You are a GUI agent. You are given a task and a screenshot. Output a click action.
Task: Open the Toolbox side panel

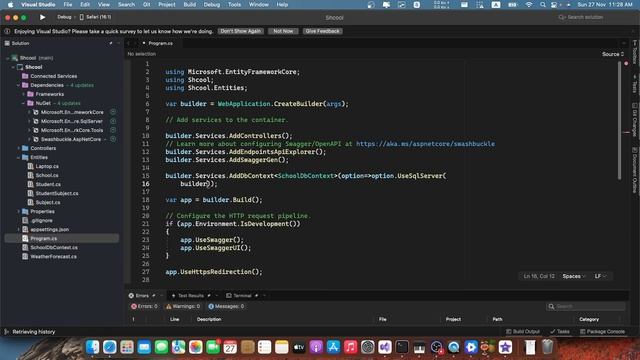tap(635, 52)
